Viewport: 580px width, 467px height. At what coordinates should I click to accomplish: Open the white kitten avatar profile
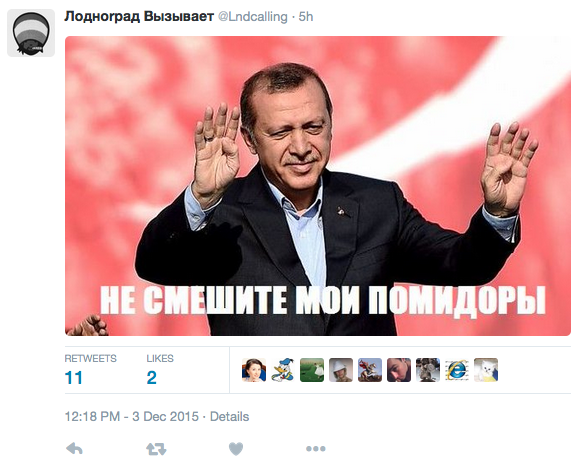[x=486, y=370]
